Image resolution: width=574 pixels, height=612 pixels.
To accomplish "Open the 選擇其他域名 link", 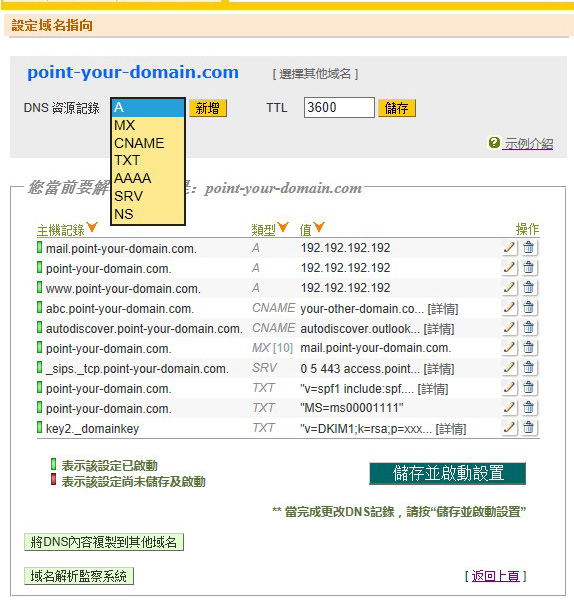I will (315, 74).
